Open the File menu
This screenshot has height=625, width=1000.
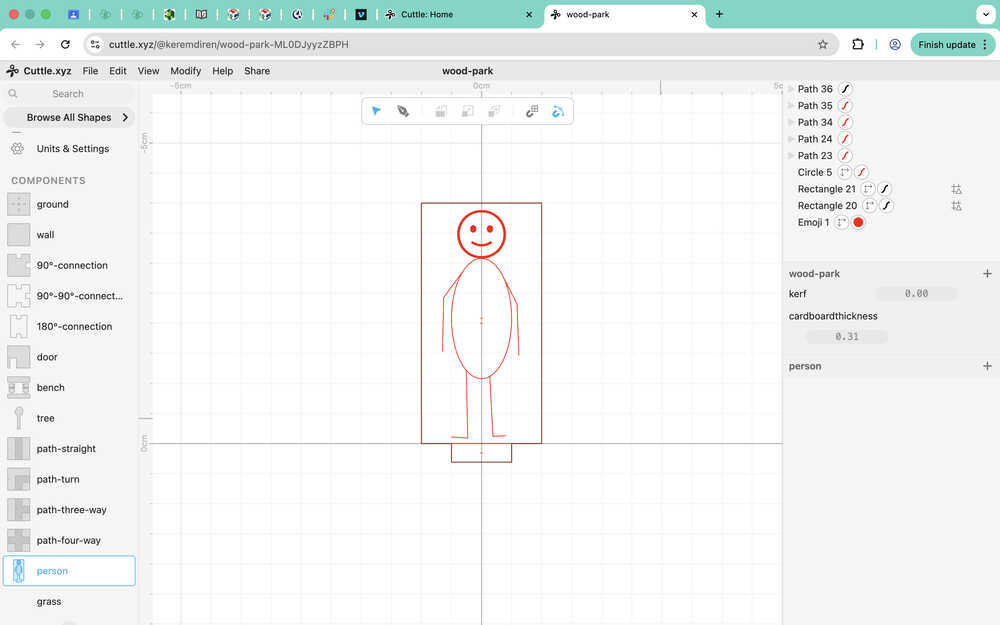pos(90,71)
